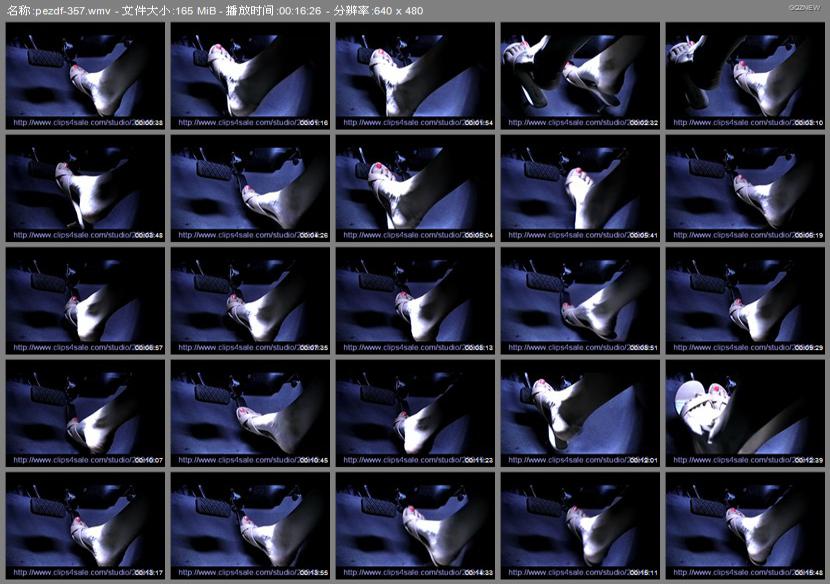Click the watermark logo in top-right corner
This screenshot has width=830, height=584.
803,7
